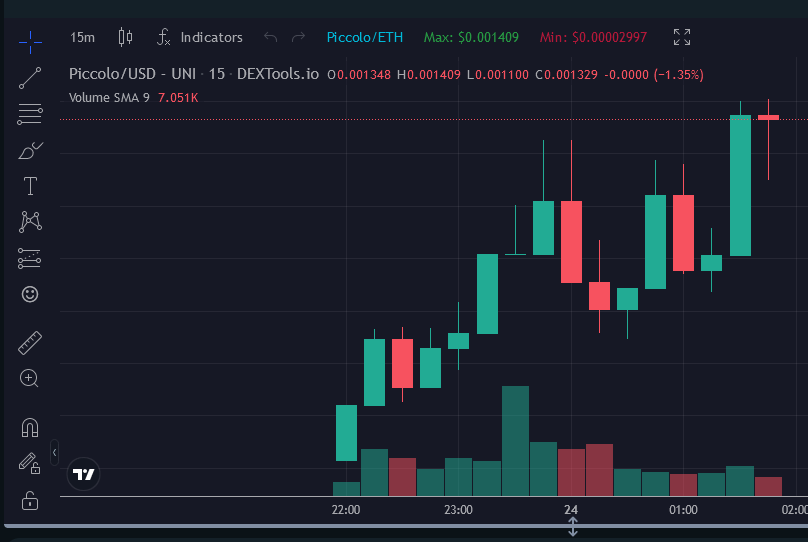Select the ruler measure tool
This screenshot has width=808, height=542.
click(x=30, y=343)
